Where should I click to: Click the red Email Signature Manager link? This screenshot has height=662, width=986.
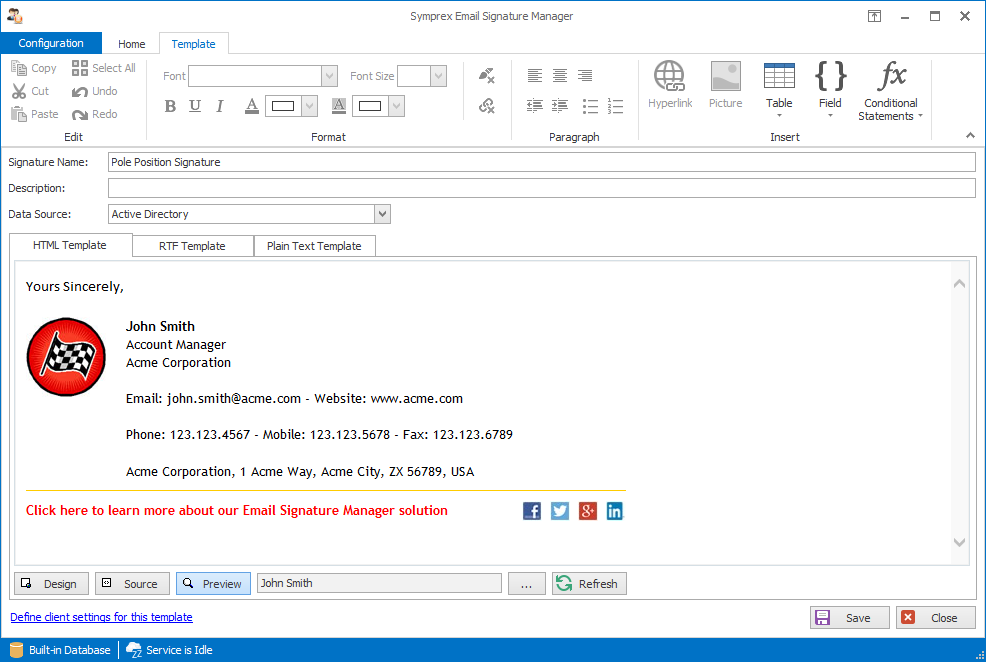tap(236, 510)
